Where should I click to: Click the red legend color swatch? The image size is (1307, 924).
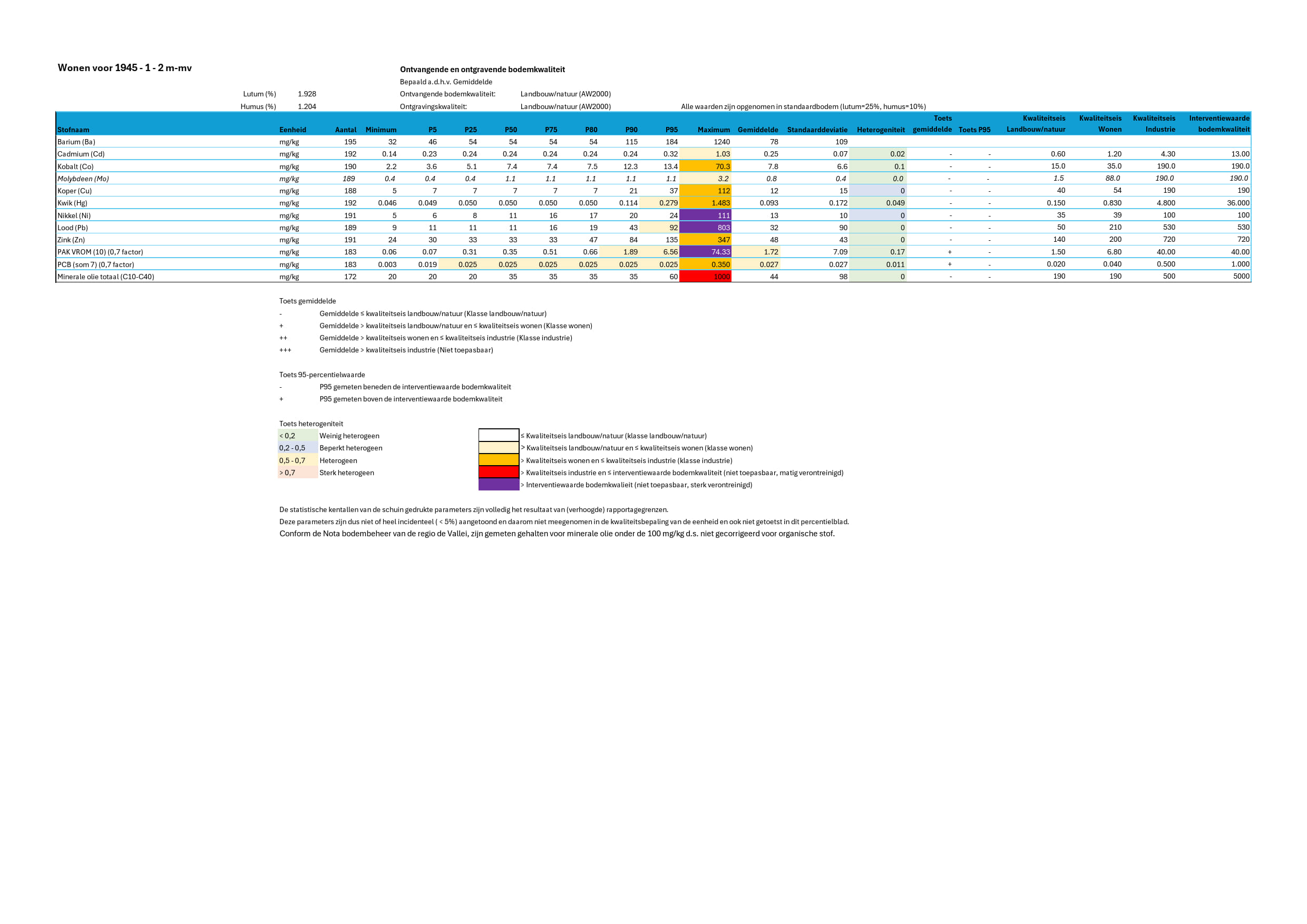pyautogui.click(x=499, y=472)
